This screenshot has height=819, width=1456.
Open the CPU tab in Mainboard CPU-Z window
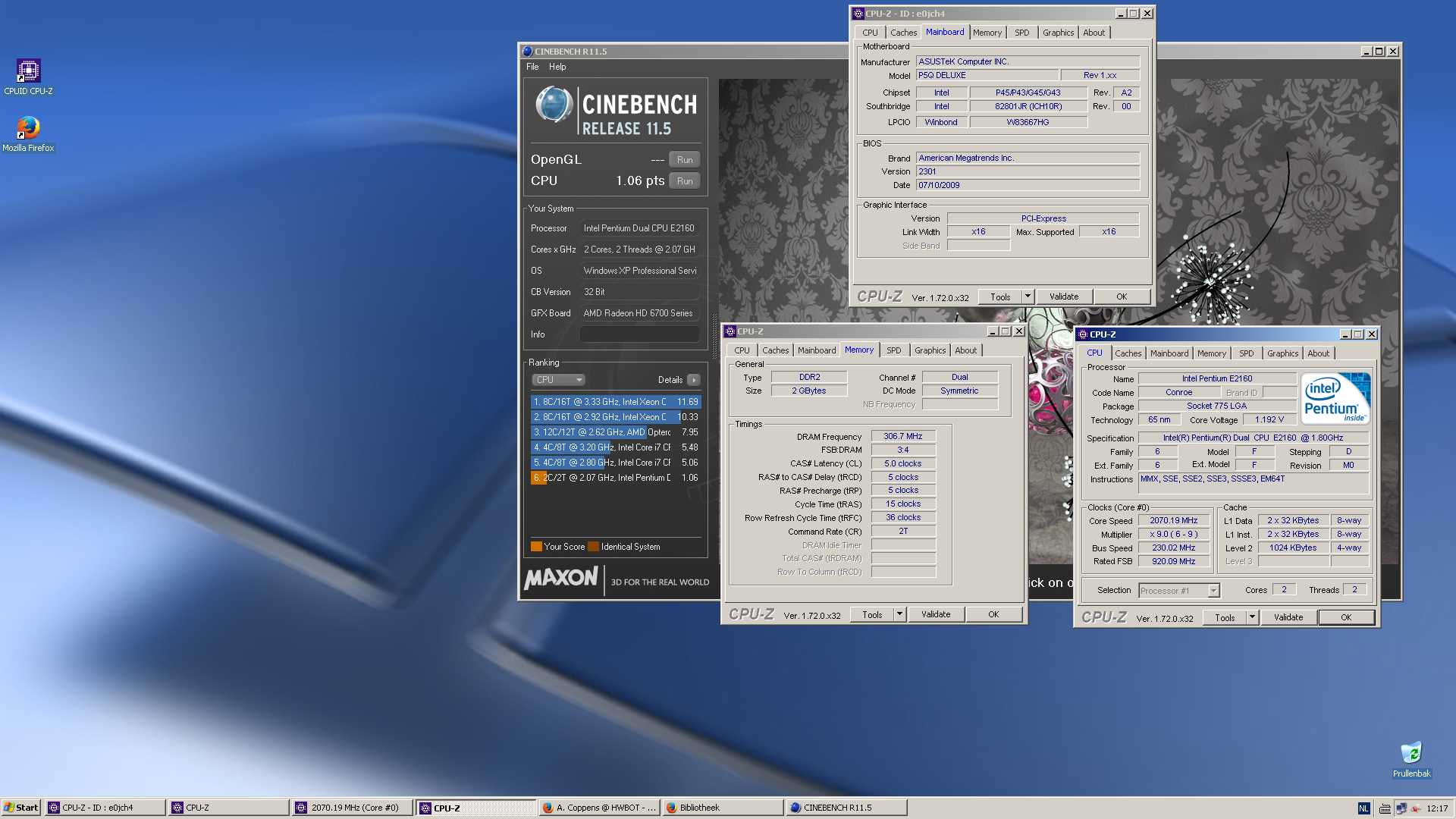[x=870, y=33]
